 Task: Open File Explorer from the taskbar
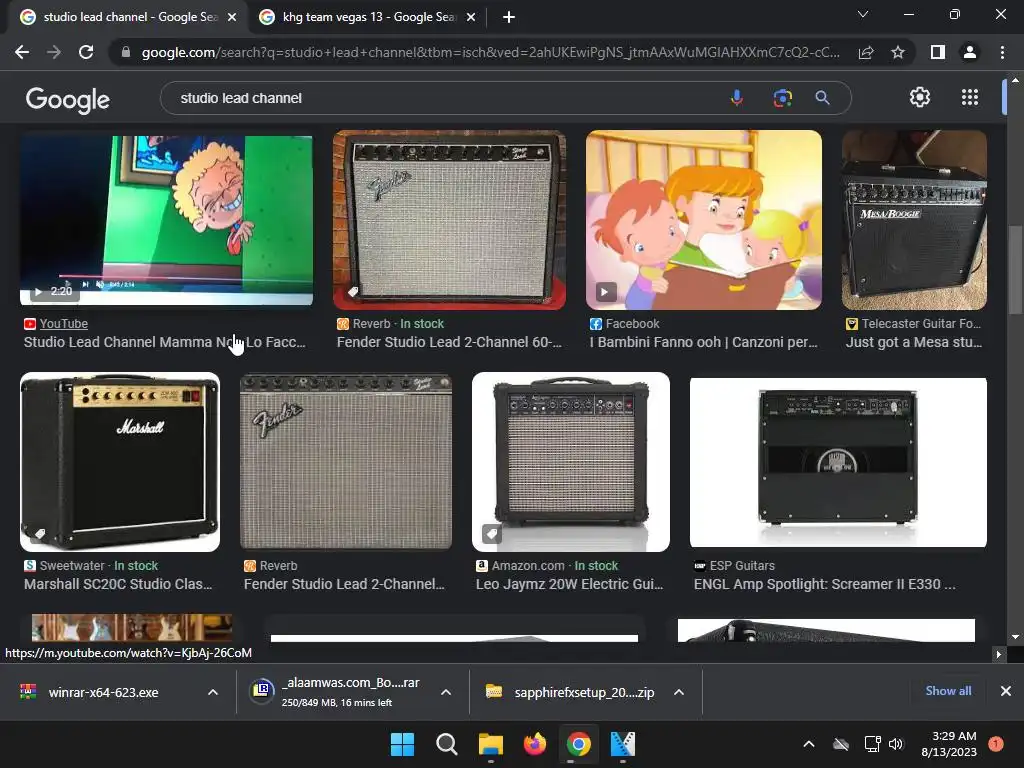[490, 744]
